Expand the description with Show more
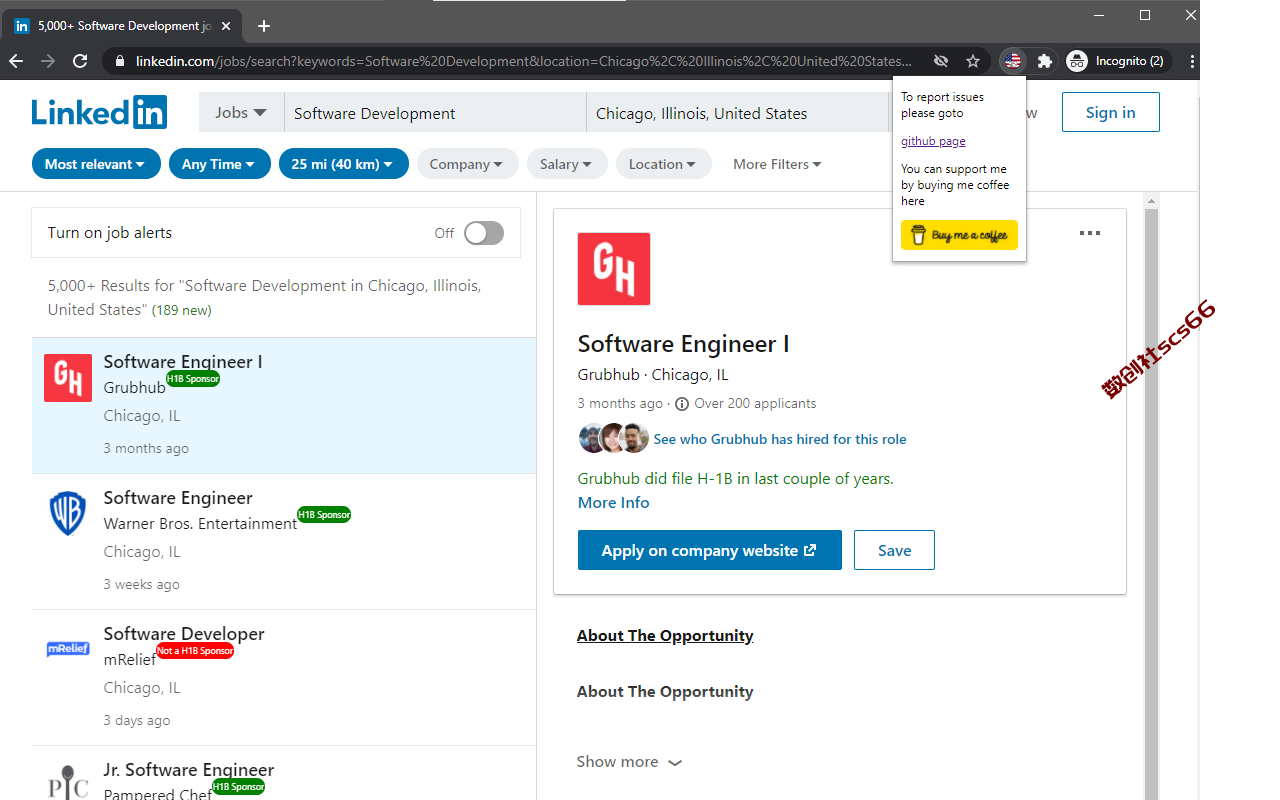Viewport: 1280px width, 800px height. (629, 762)
